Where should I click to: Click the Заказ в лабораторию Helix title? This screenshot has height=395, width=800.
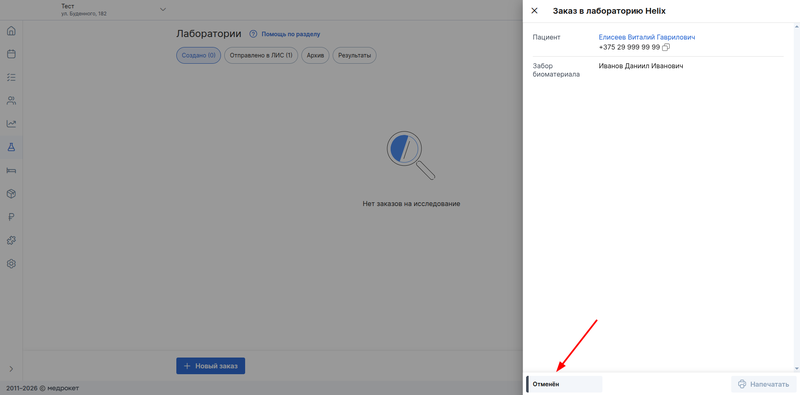point(609,11)
